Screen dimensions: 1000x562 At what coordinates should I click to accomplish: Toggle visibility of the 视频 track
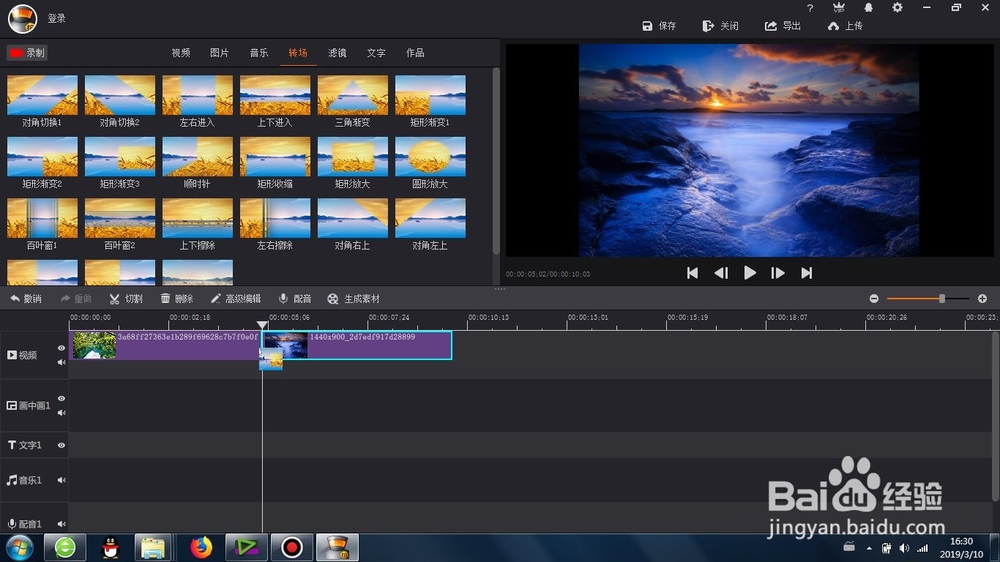point(61,348)
